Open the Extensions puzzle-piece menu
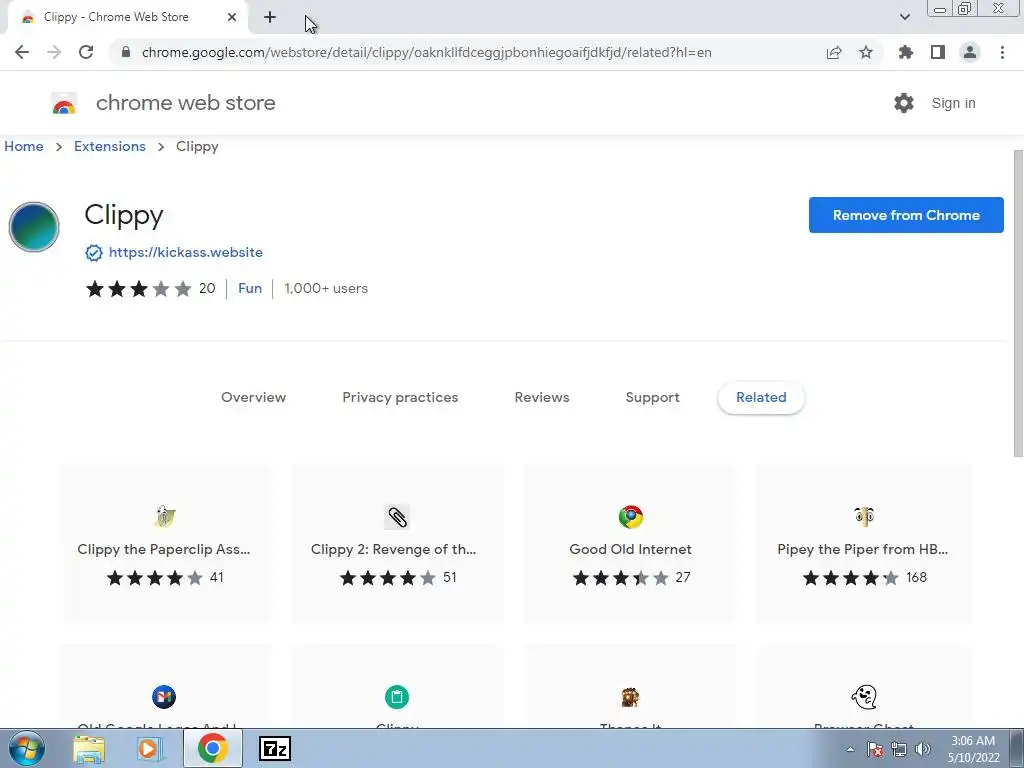 point(906,52)
